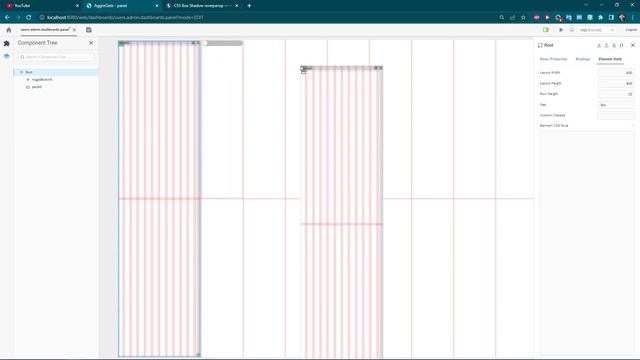The image size is (640, 360).
Task: Open the browser side panel icon
Action: (611, 18)
